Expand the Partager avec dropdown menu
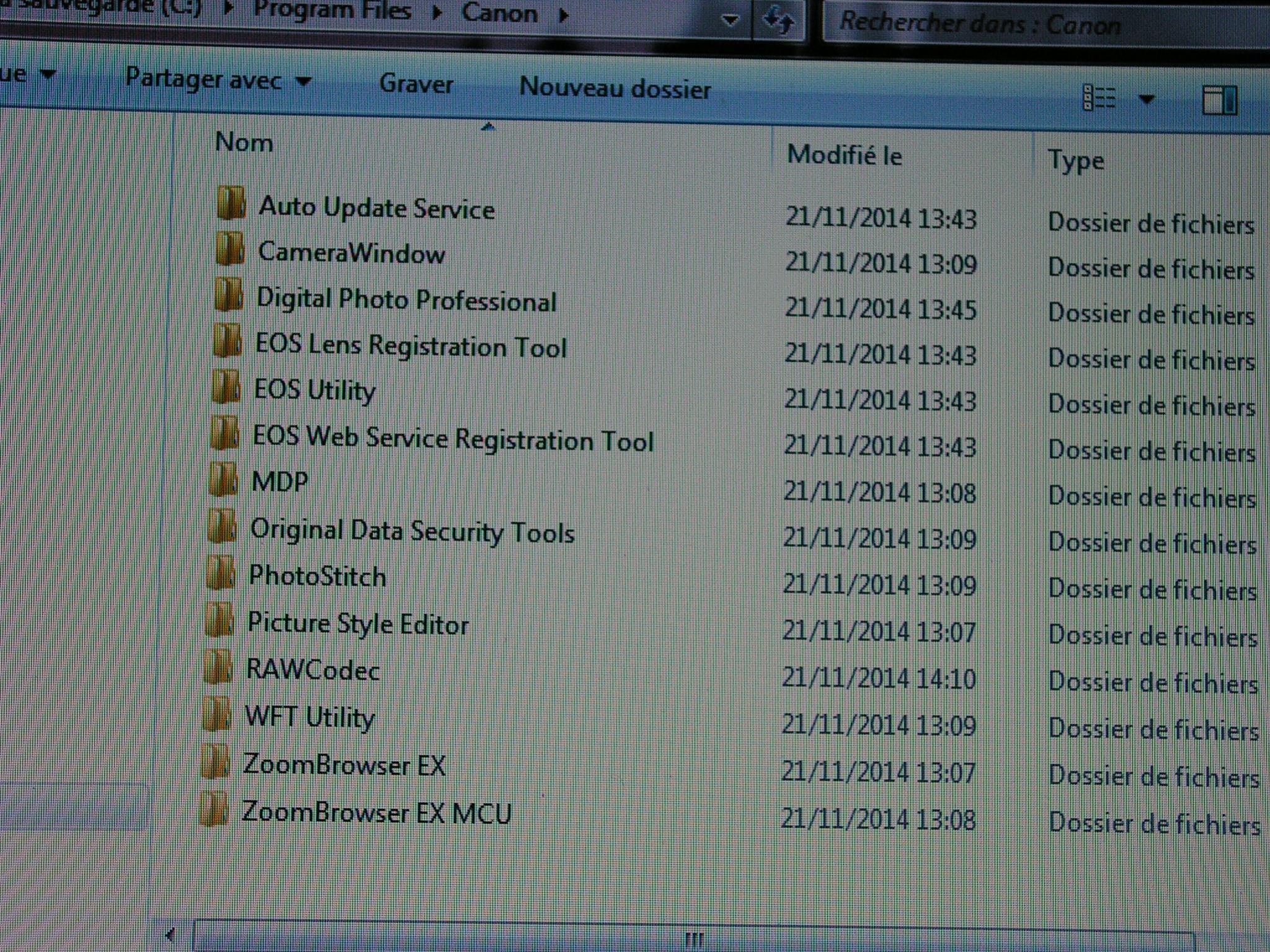 217,80
